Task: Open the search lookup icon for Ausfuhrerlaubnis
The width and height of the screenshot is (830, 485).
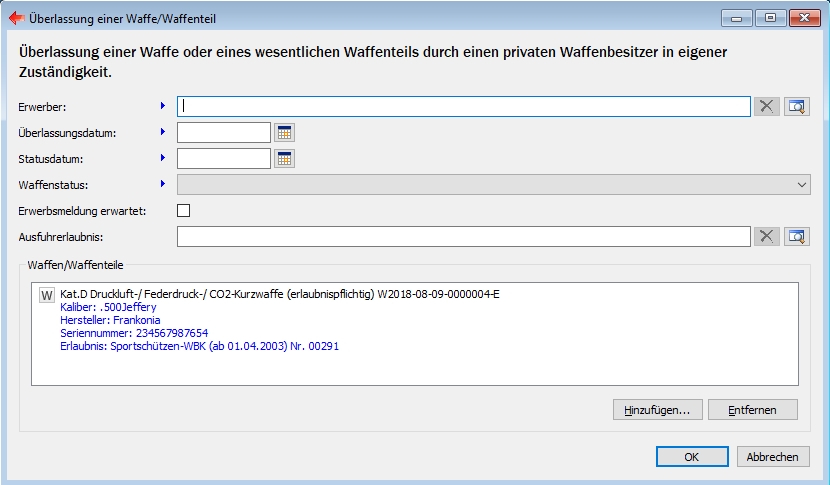Action: (796, 236)
